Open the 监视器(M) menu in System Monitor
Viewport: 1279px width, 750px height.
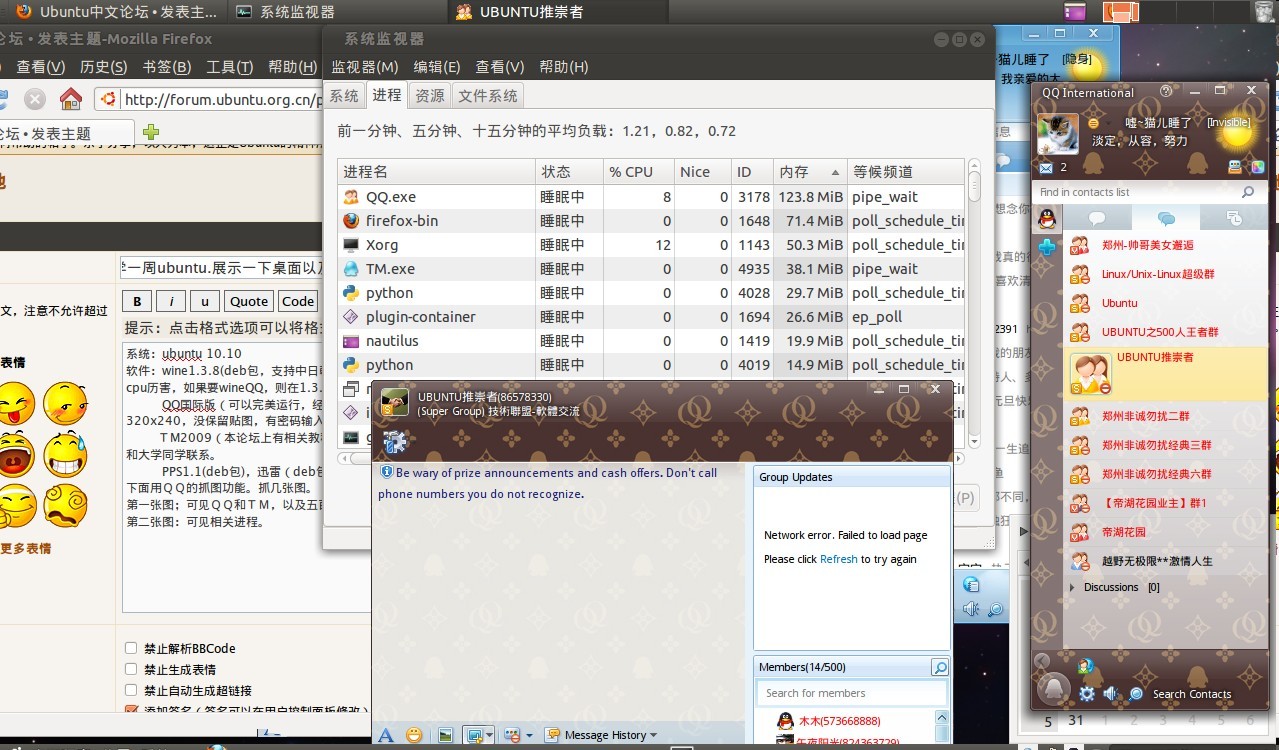coord(365,67)
